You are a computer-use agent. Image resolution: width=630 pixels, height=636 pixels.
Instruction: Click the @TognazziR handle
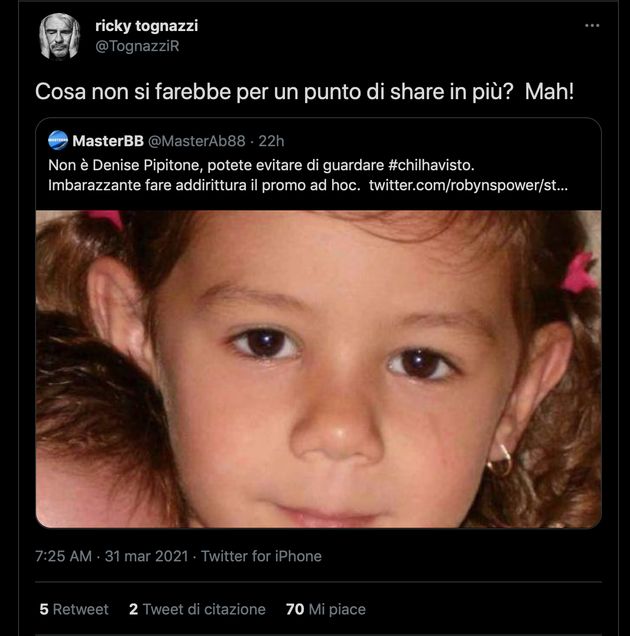tap(137, 46)
